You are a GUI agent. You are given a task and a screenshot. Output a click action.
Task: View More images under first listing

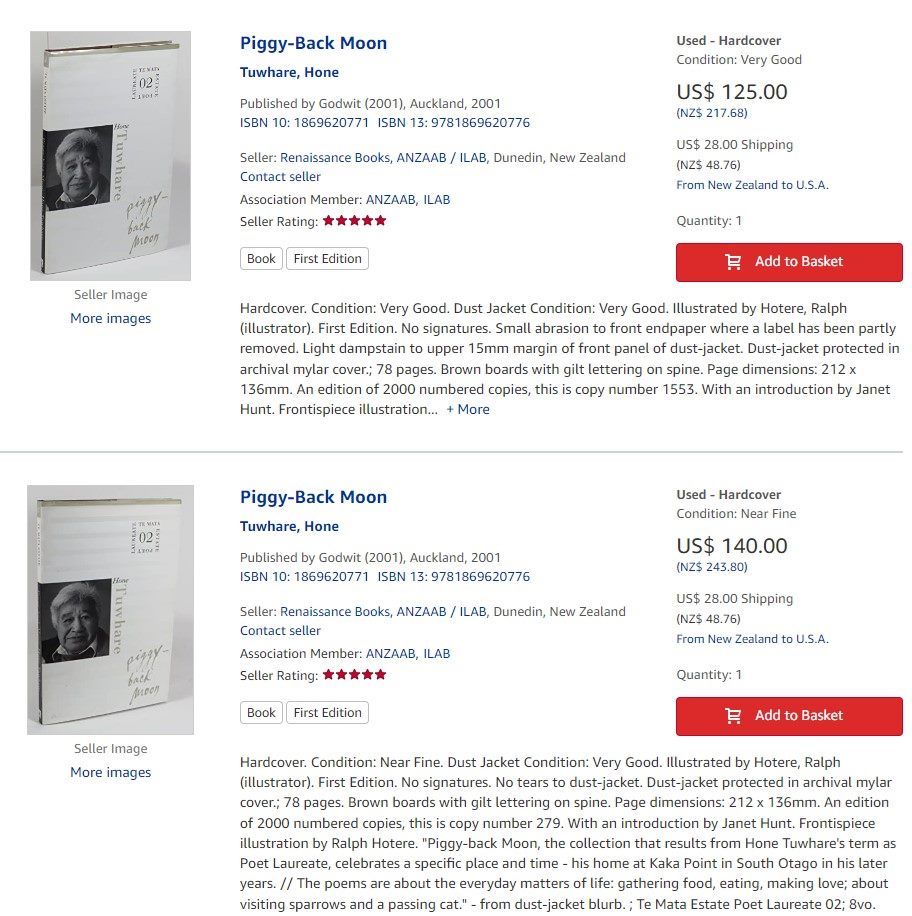click(x=110, y=318)
